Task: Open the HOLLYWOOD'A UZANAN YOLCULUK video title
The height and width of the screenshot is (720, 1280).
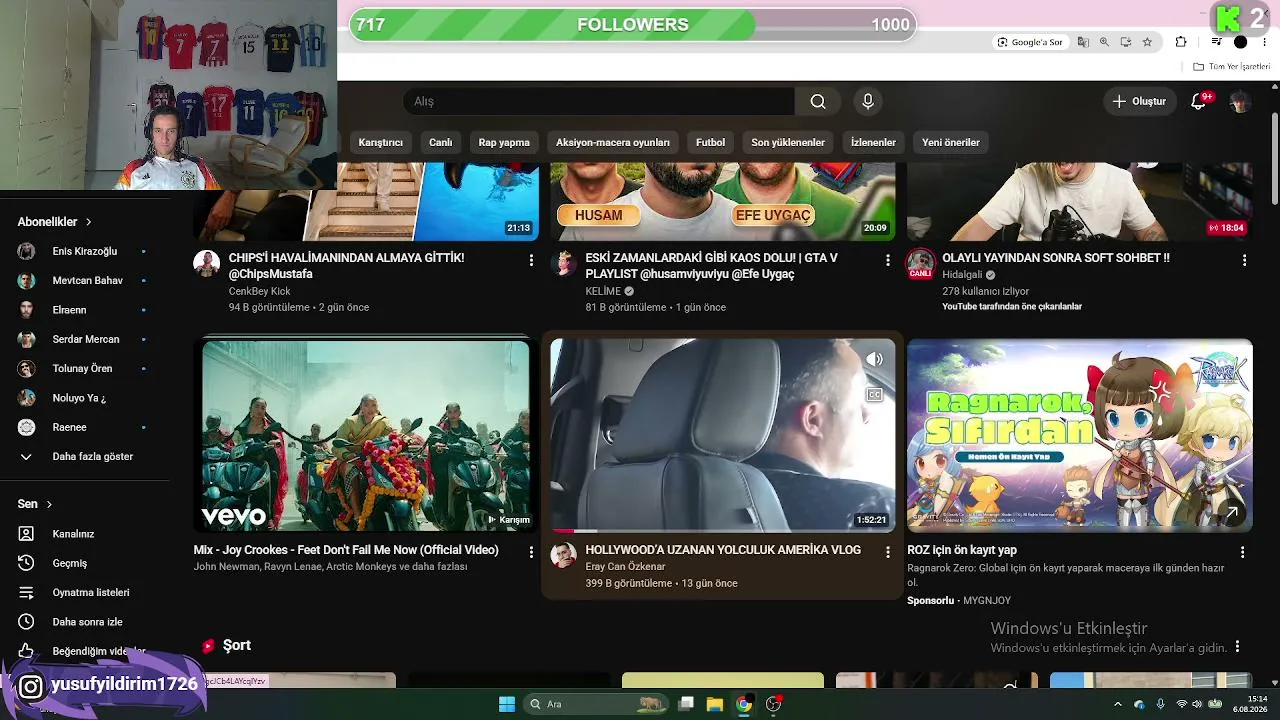Action: tap(723, 550)
